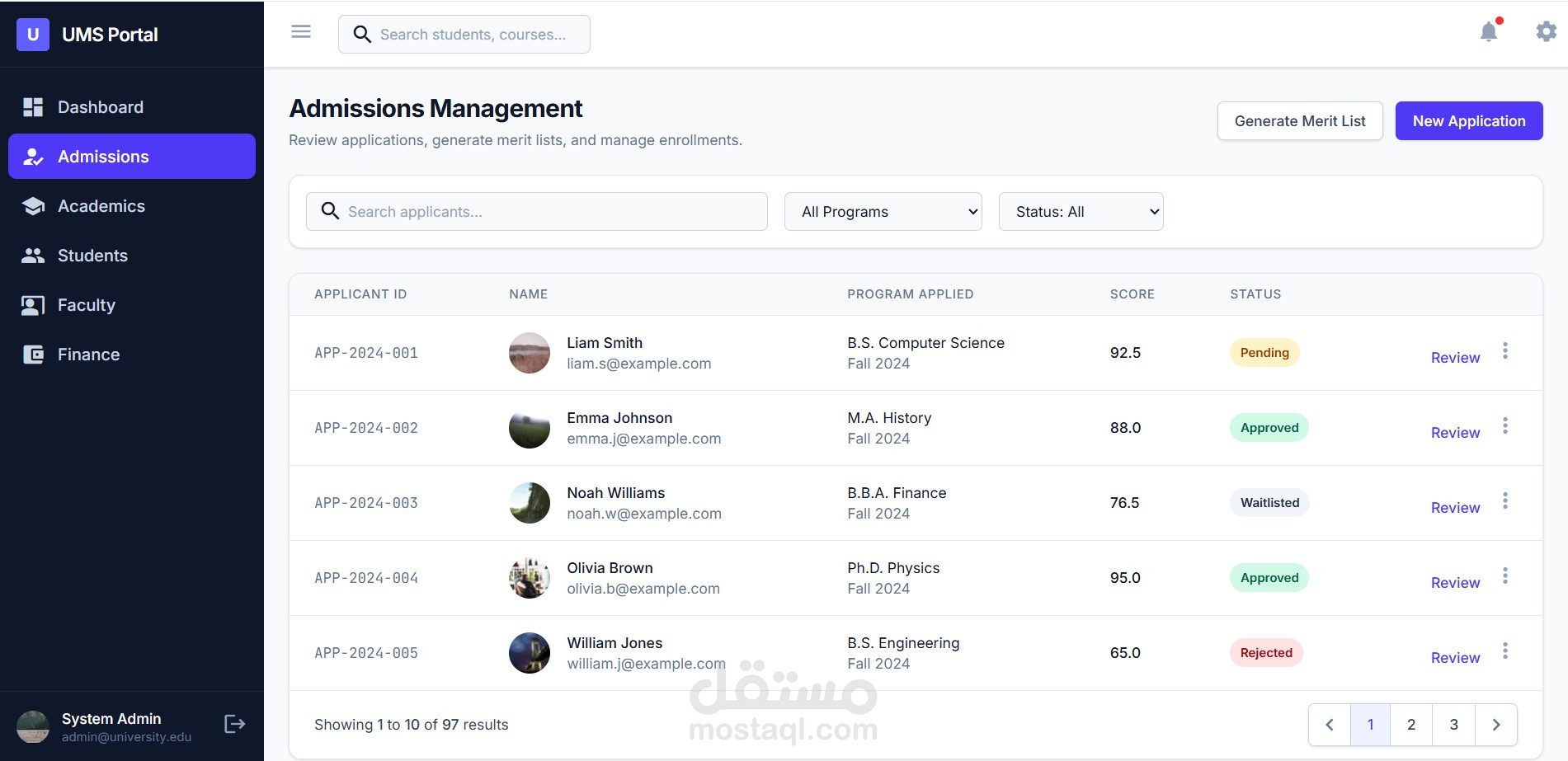
Task: Open the three-dot menu for Liam Smith
Action: click(x=1505, y=351)
